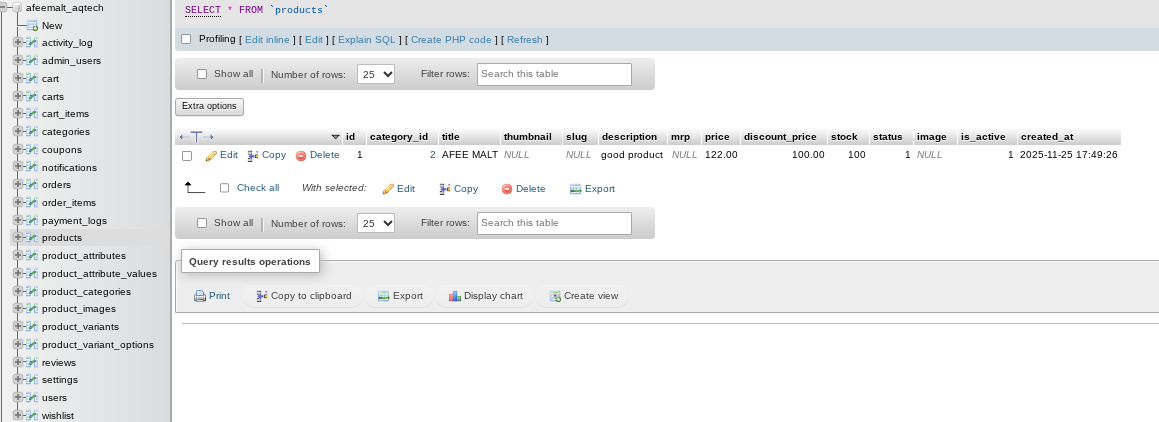This screenshot has height=422, width=1159.
Task: Click the Create view icon
Action: coord(555,296)
